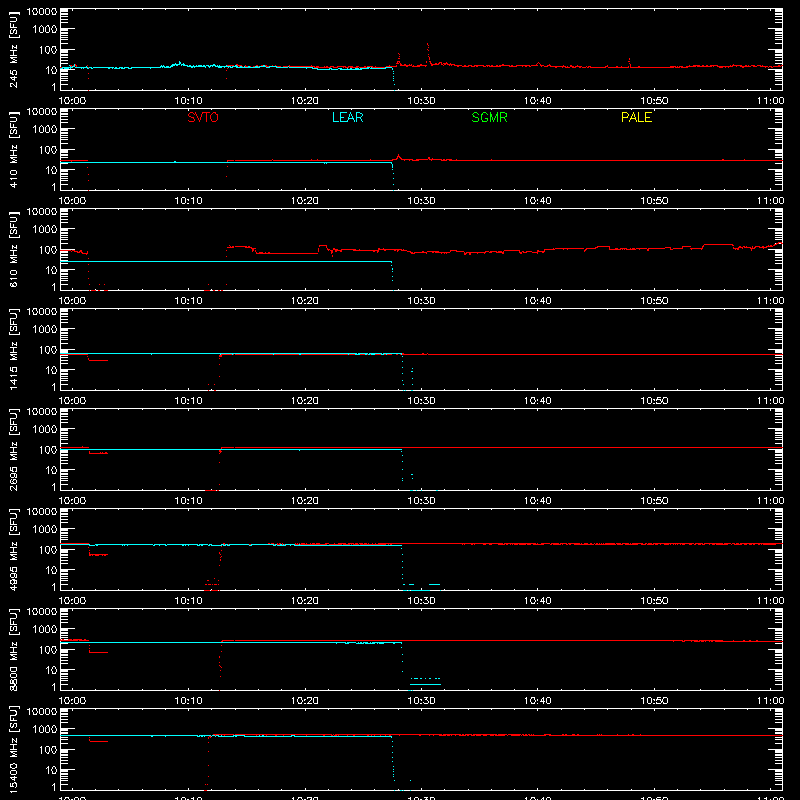
Task: Select the 8800 MHz [SFU] axis label
Action: [13, 649]
